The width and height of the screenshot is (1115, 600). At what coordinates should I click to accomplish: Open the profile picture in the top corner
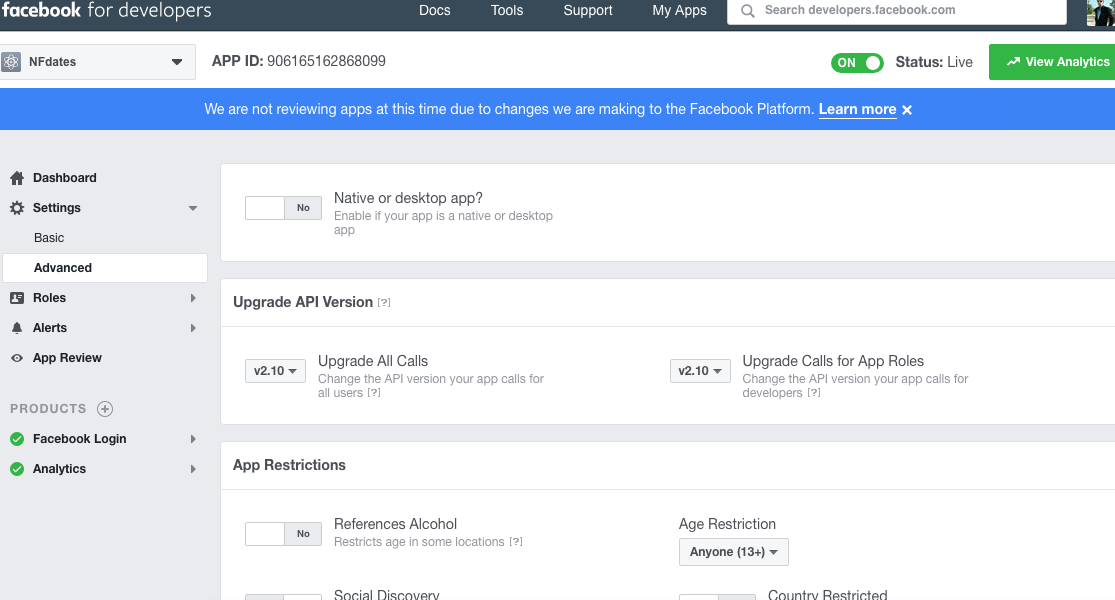pos(1101,12)
